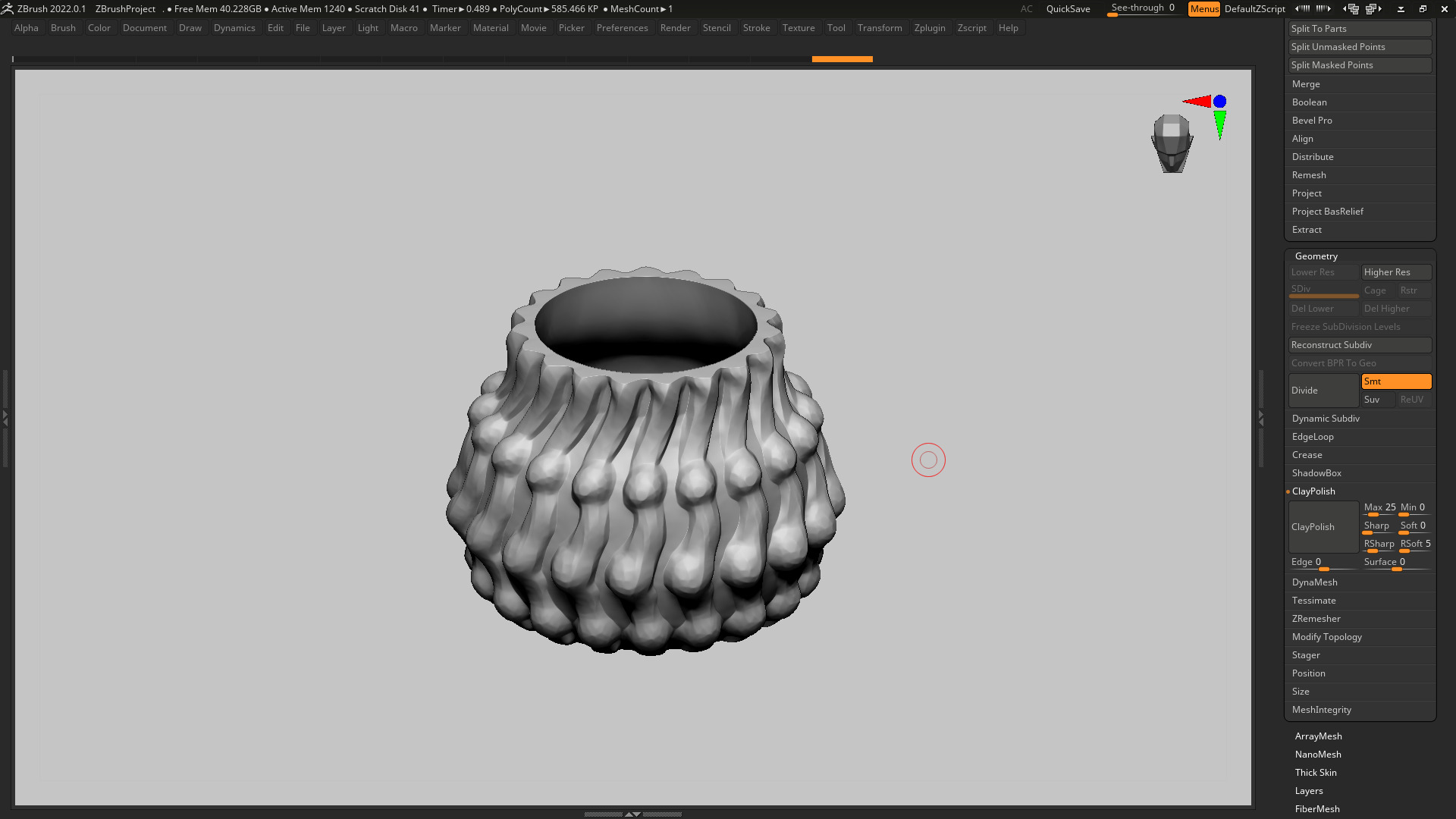The width and height of the screenshot is (1456, 819).
Task: Switch to next UI color scheme icon
Action: click(1323, 8)
